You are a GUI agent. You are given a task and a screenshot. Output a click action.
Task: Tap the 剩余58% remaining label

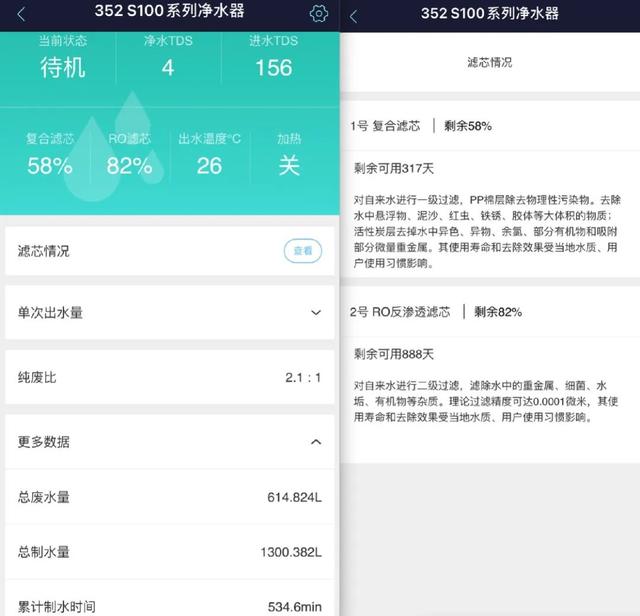tap(468, 126)
